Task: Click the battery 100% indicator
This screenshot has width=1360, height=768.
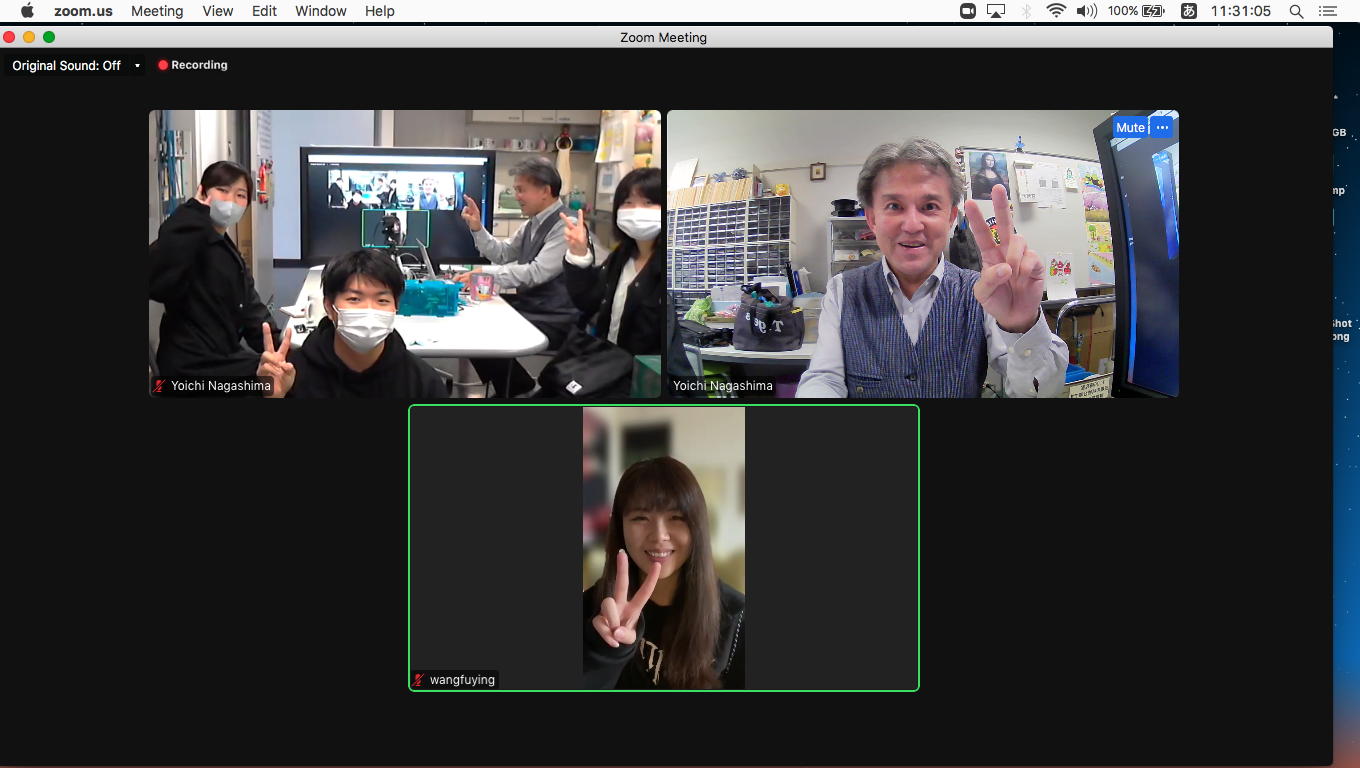Action: click(1136, 11)
